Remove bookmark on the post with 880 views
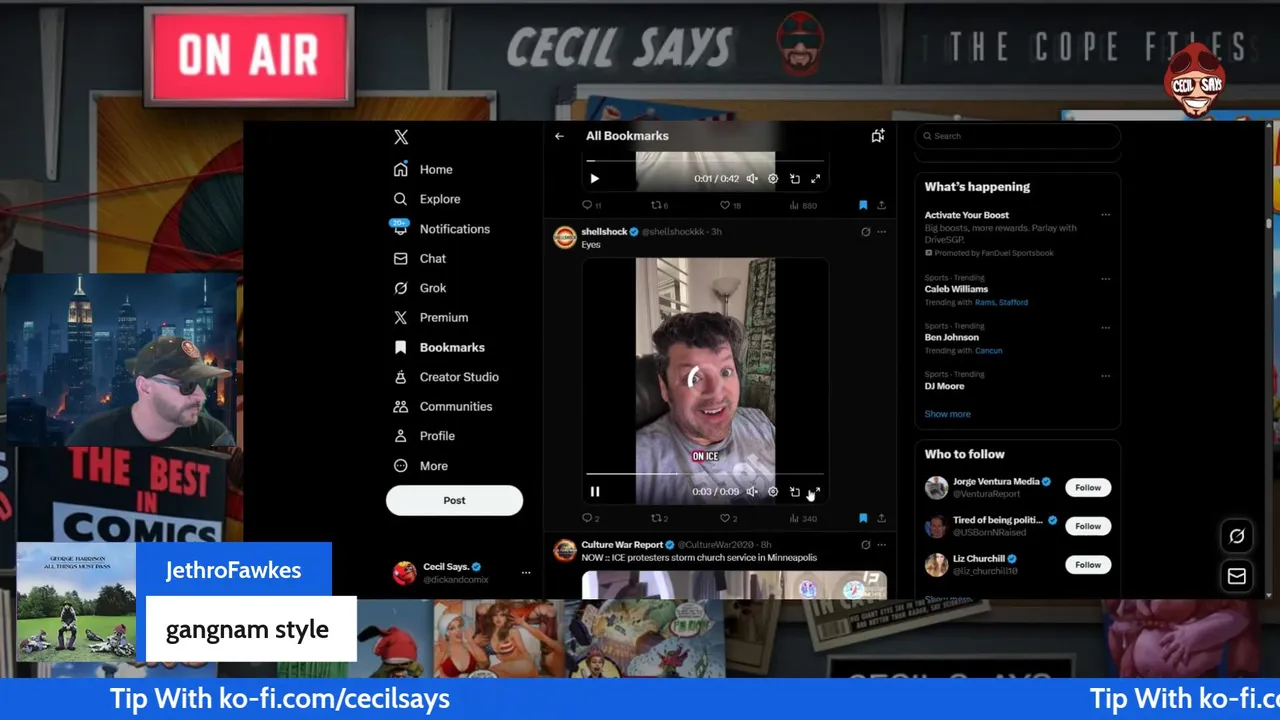 click(x=863, y=205)
